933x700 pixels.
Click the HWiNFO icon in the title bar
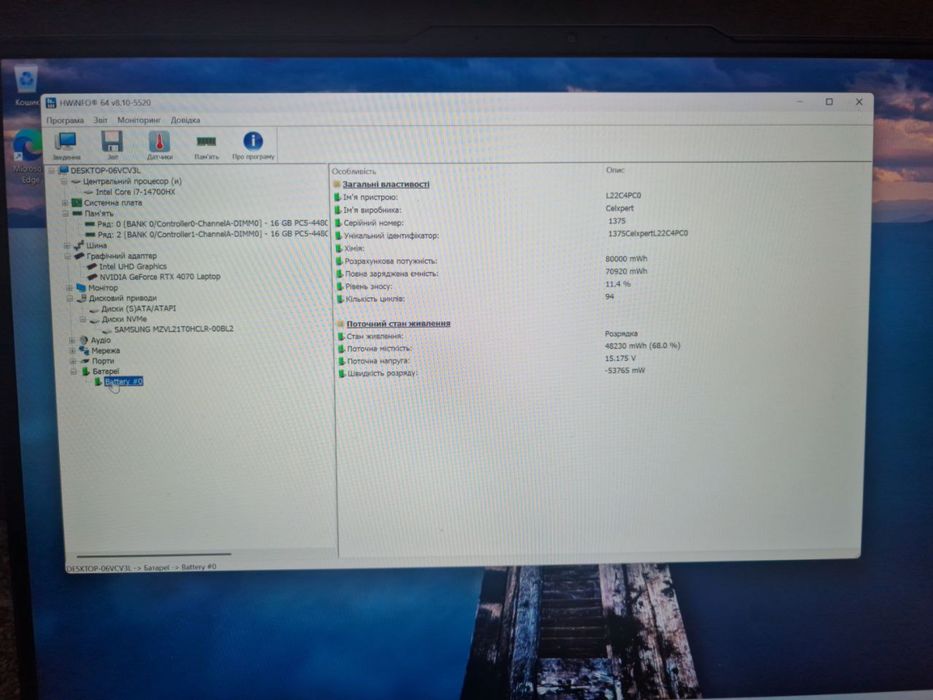[x=51, y=103]
